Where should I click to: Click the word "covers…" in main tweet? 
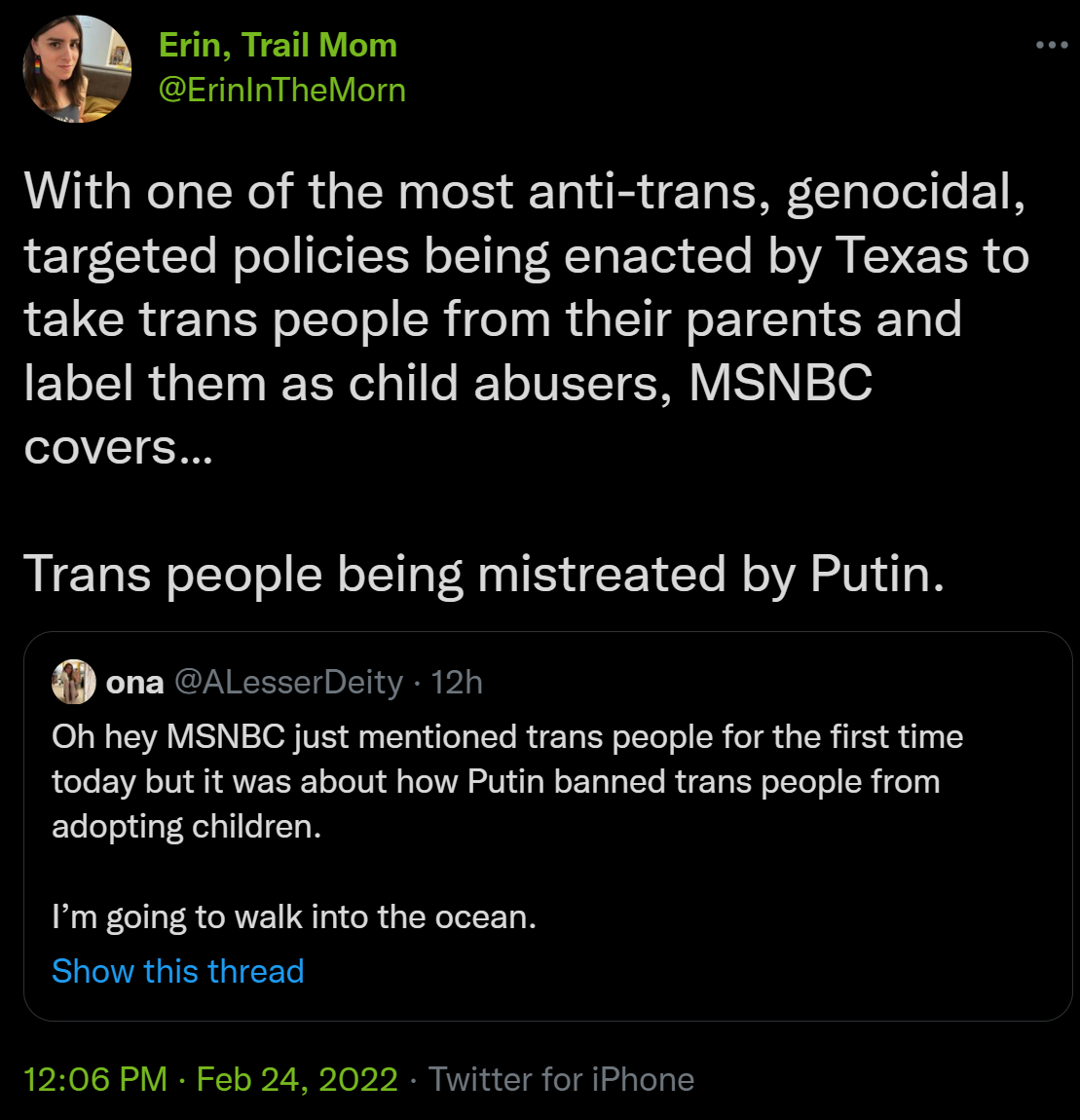[x=117, y=447]
